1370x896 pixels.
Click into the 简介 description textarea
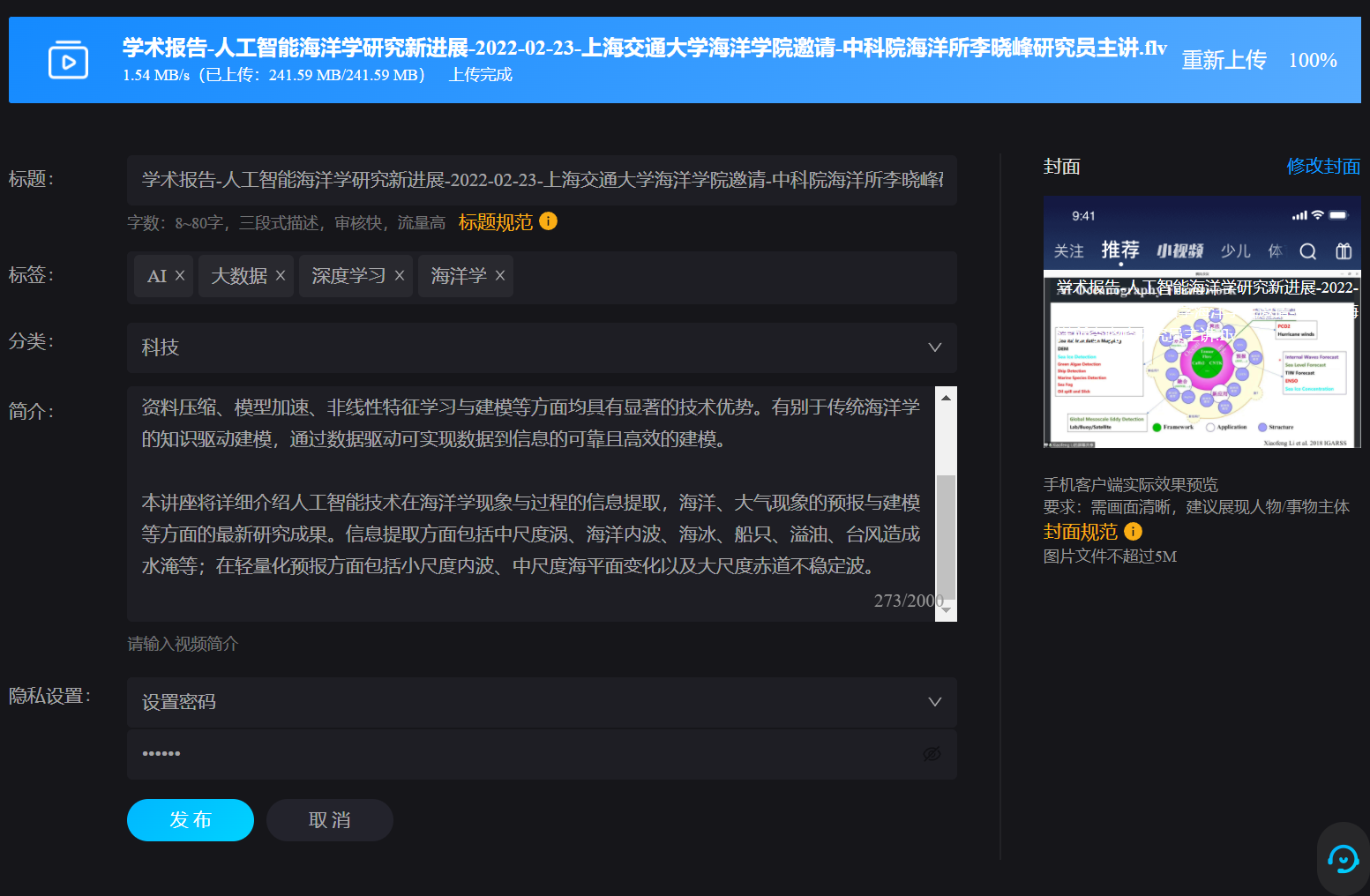531,504
